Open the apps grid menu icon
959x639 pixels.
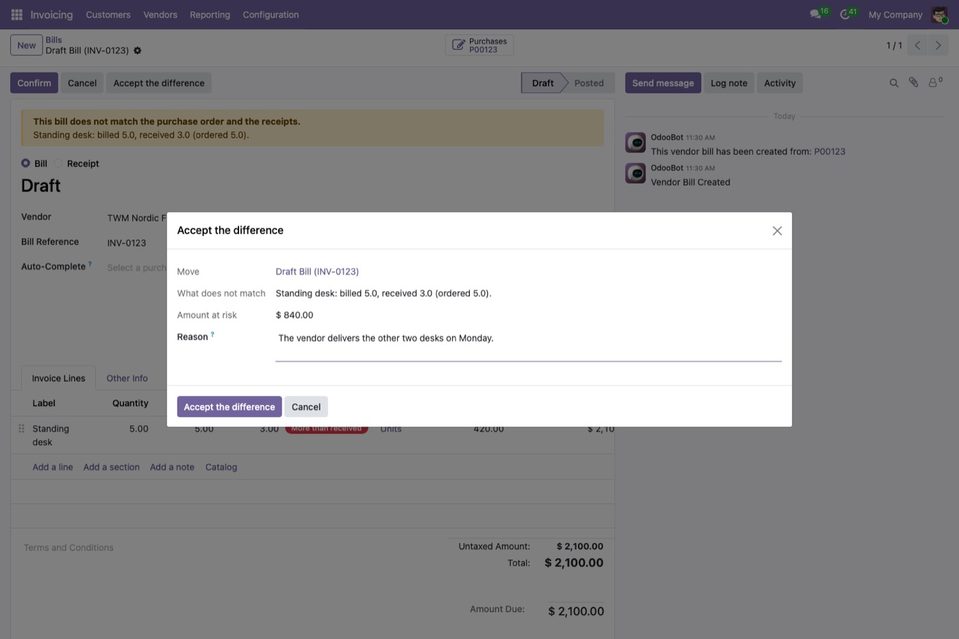tap(17, 14)
